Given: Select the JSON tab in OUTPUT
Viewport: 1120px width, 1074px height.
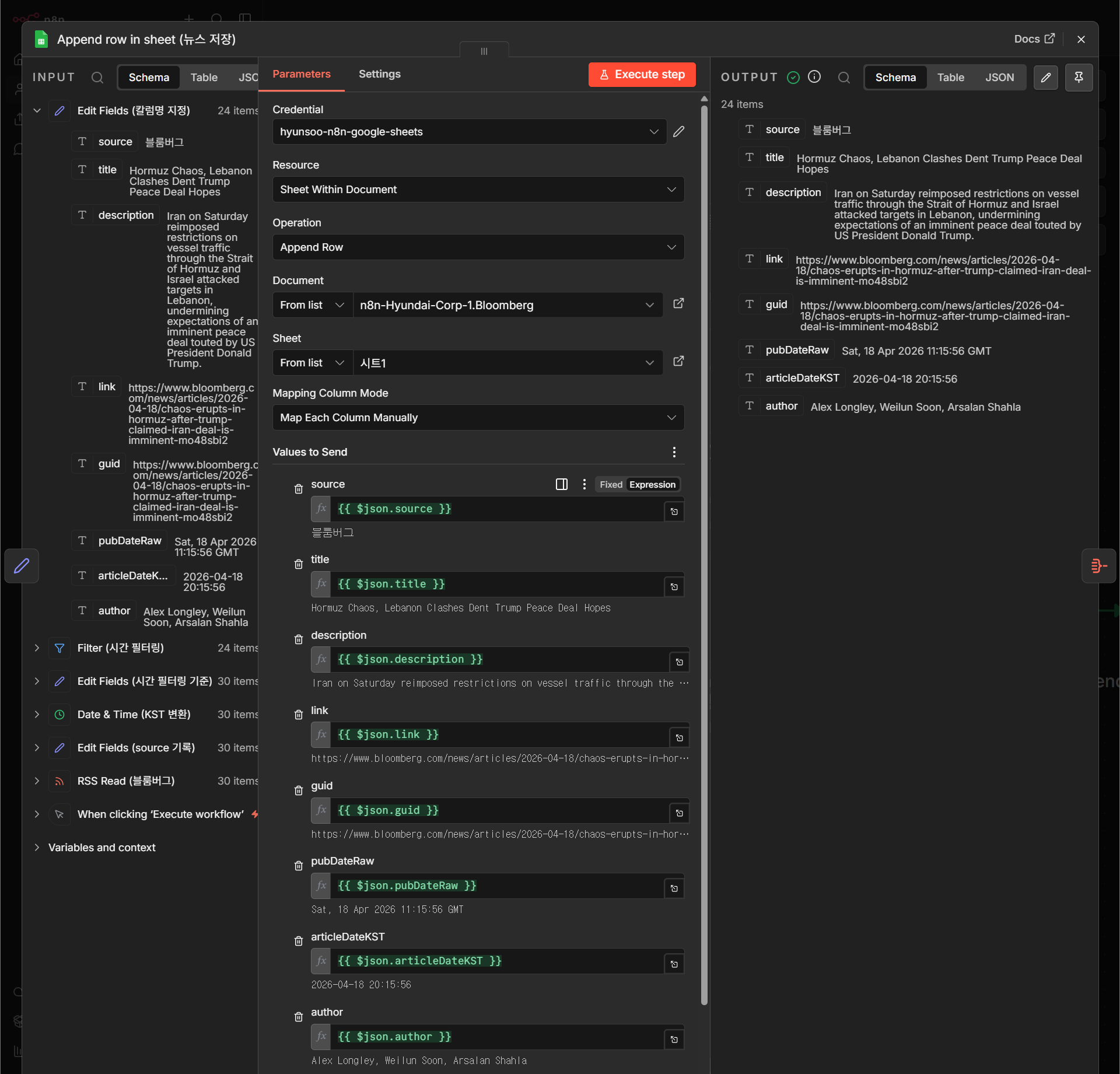Looking at the screenshot, I should (1000, 78).
